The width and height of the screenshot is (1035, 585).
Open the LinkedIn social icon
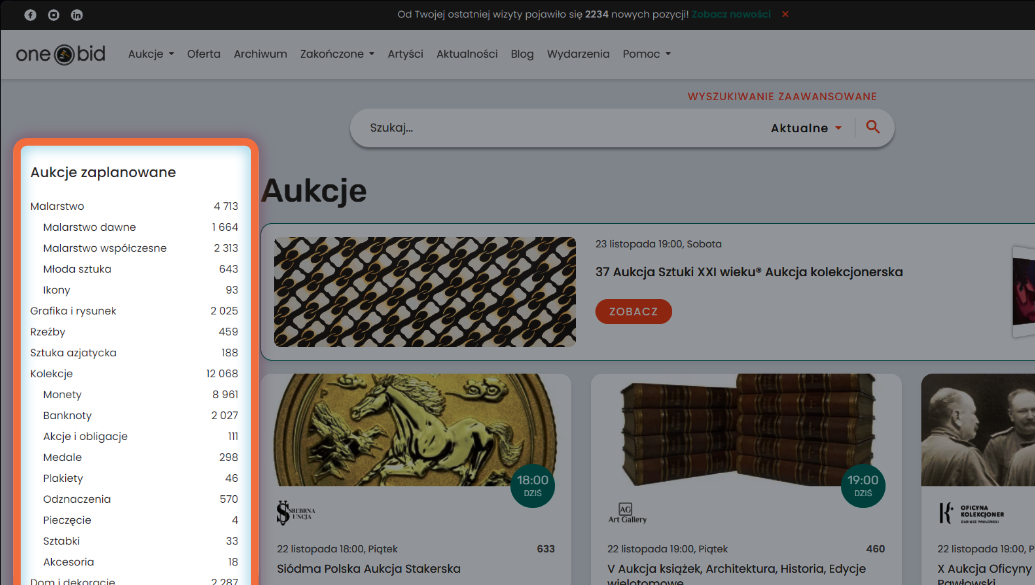[77, 15]
